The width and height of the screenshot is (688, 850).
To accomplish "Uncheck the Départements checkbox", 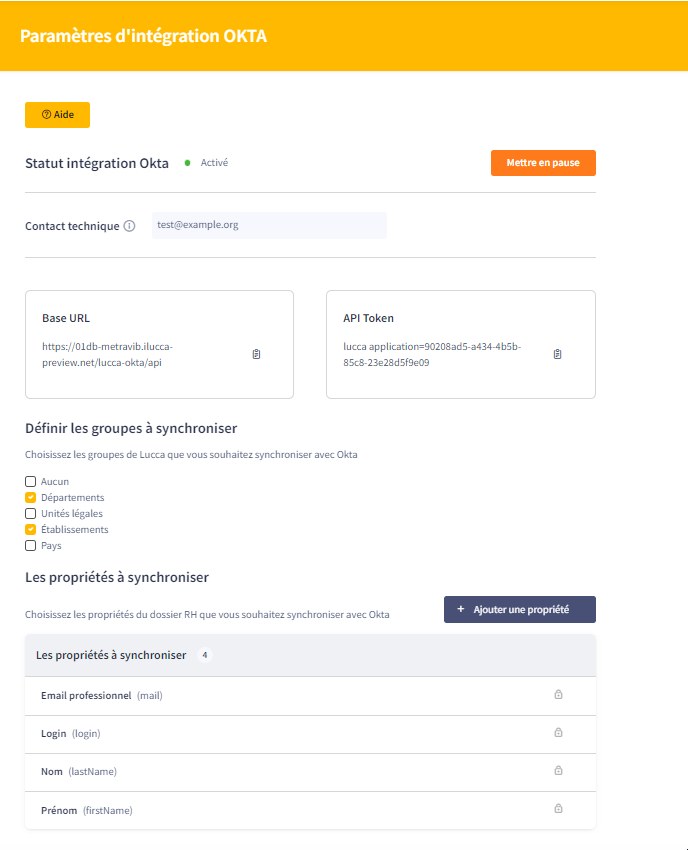I will pyautogui.click(x=30, y=498).
